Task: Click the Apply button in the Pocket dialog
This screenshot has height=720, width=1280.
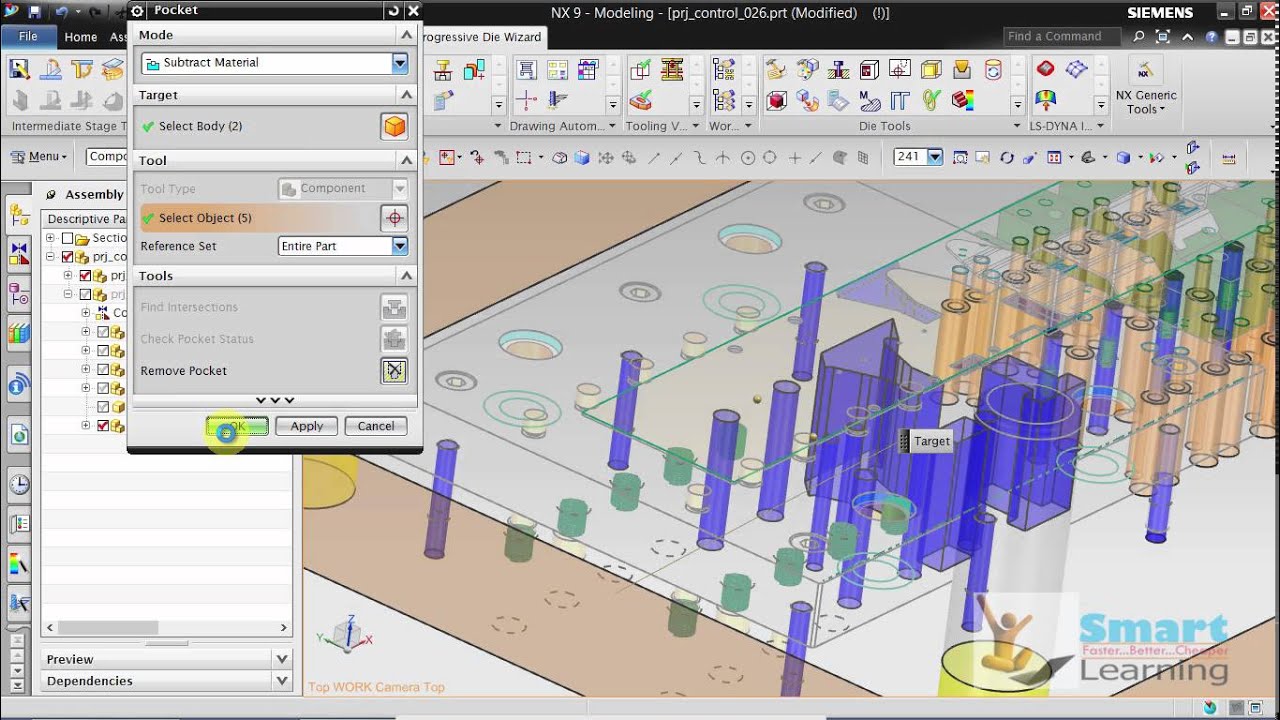Action: point(307,426)
